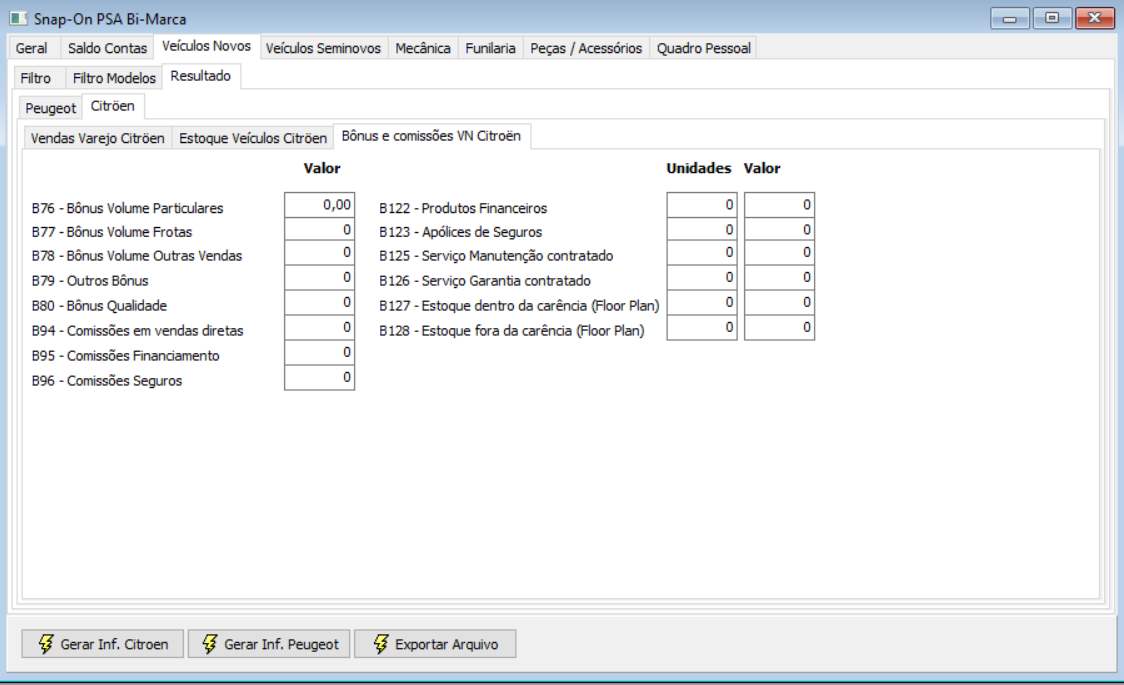Click the B128 - Estoque fora da carência label
This screenshot has height=685, width=1124.
coord(512,331)
